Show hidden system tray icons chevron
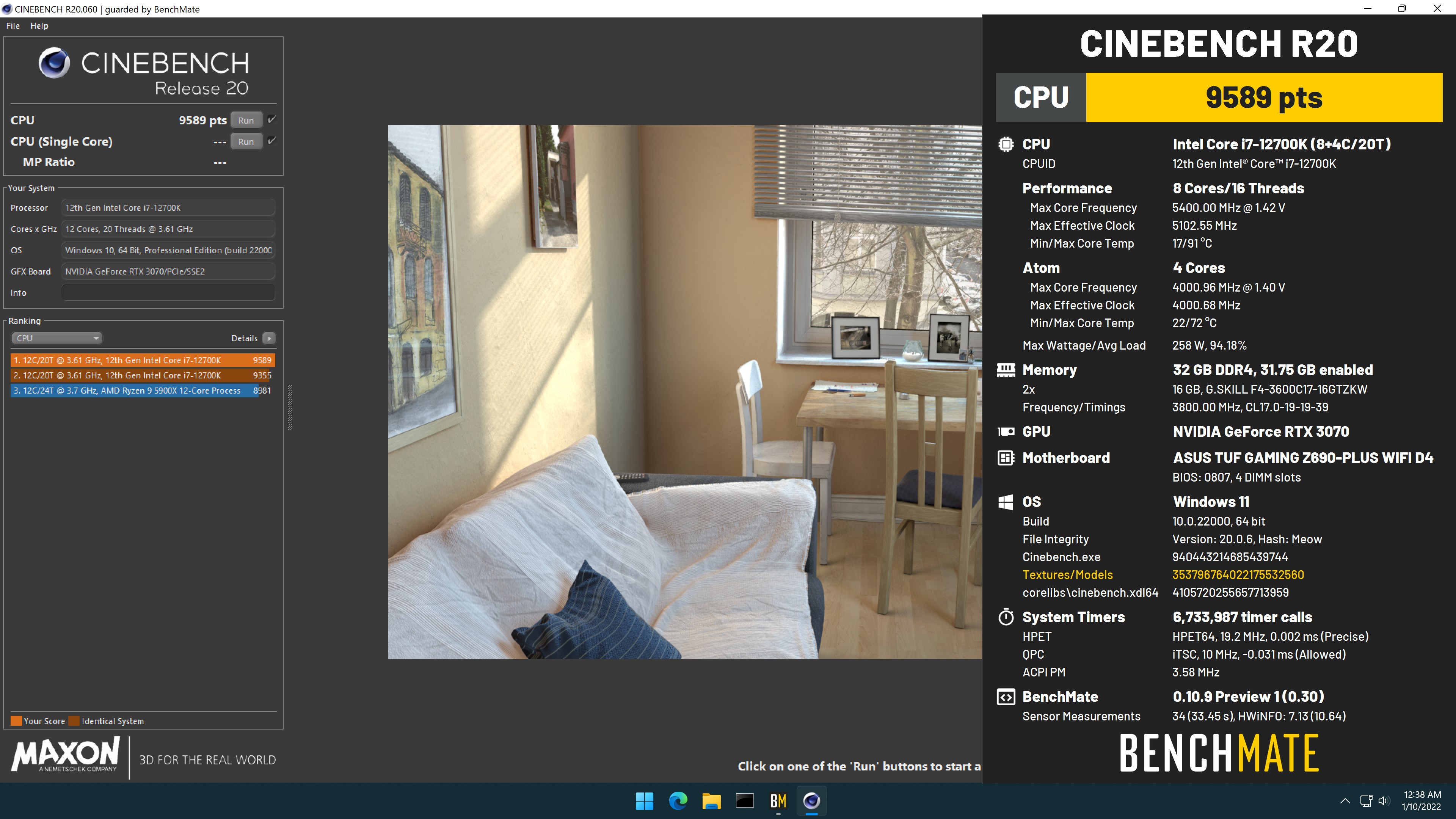 pos(1345,800)
